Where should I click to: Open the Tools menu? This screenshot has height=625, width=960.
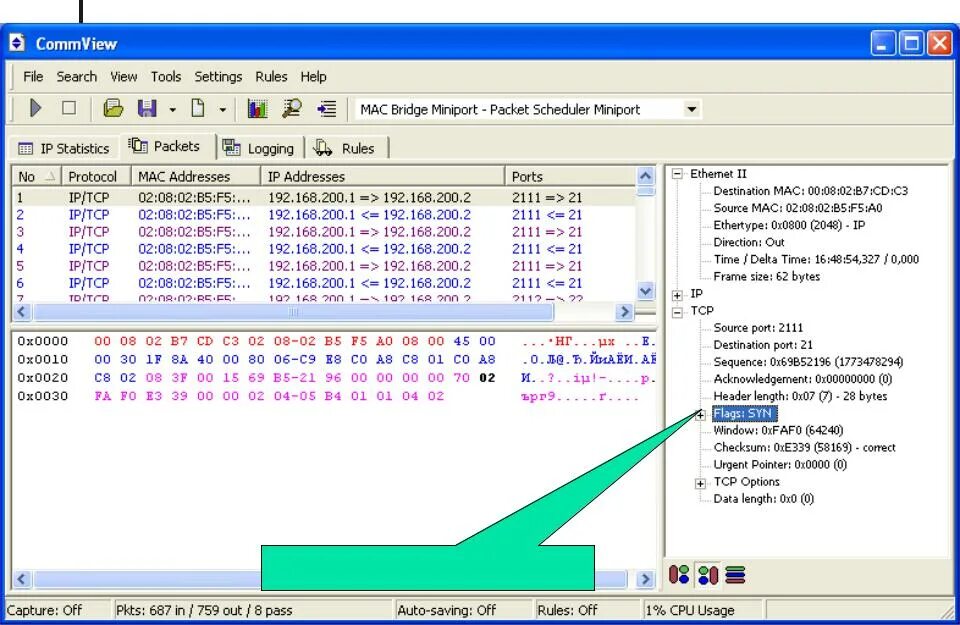[x=166, y=77]
